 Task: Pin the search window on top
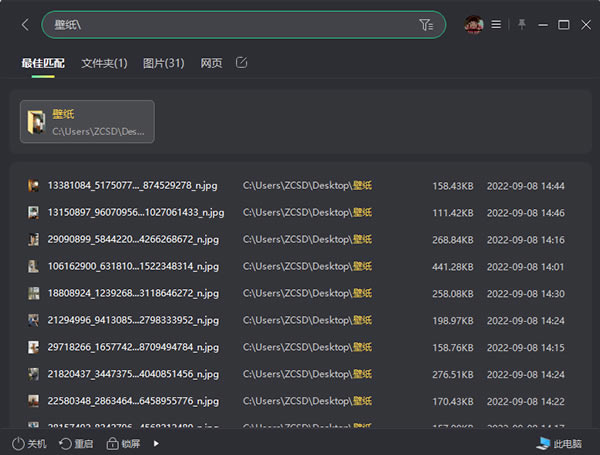(521, 24)
